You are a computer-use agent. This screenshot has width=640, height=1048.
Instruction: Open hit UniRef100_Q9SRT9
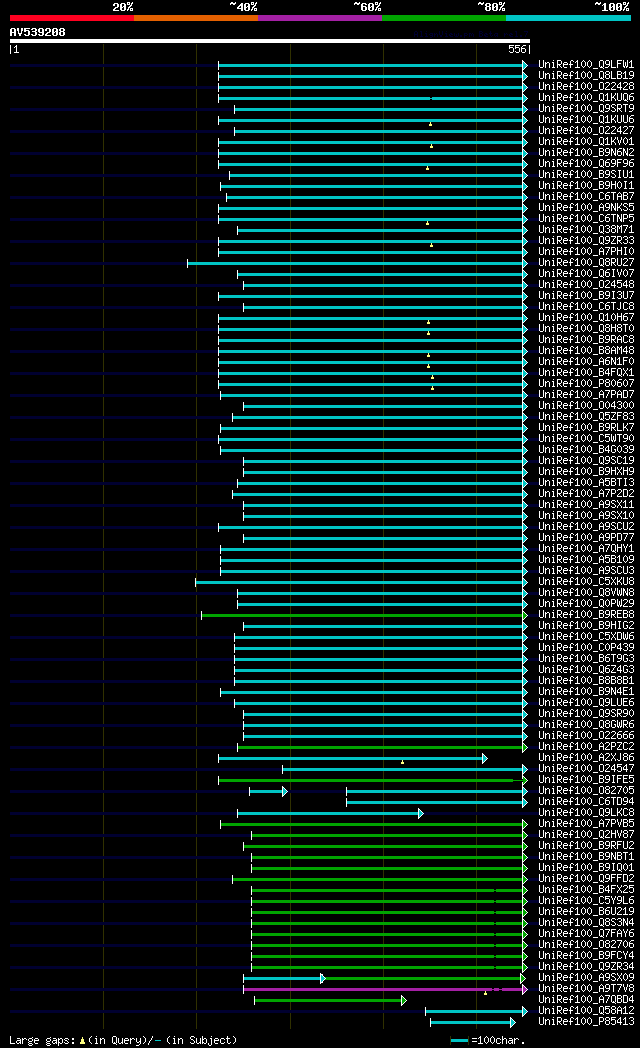click(586, 108)
